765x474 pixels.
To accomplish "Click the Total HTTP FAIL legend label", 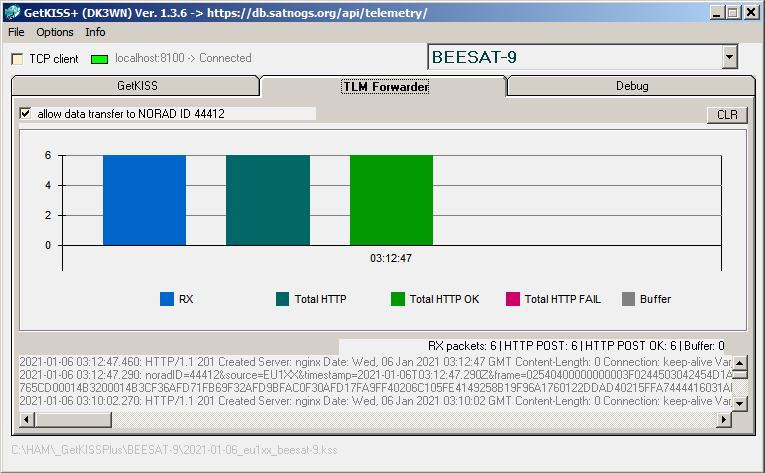I will coord(563,299).
